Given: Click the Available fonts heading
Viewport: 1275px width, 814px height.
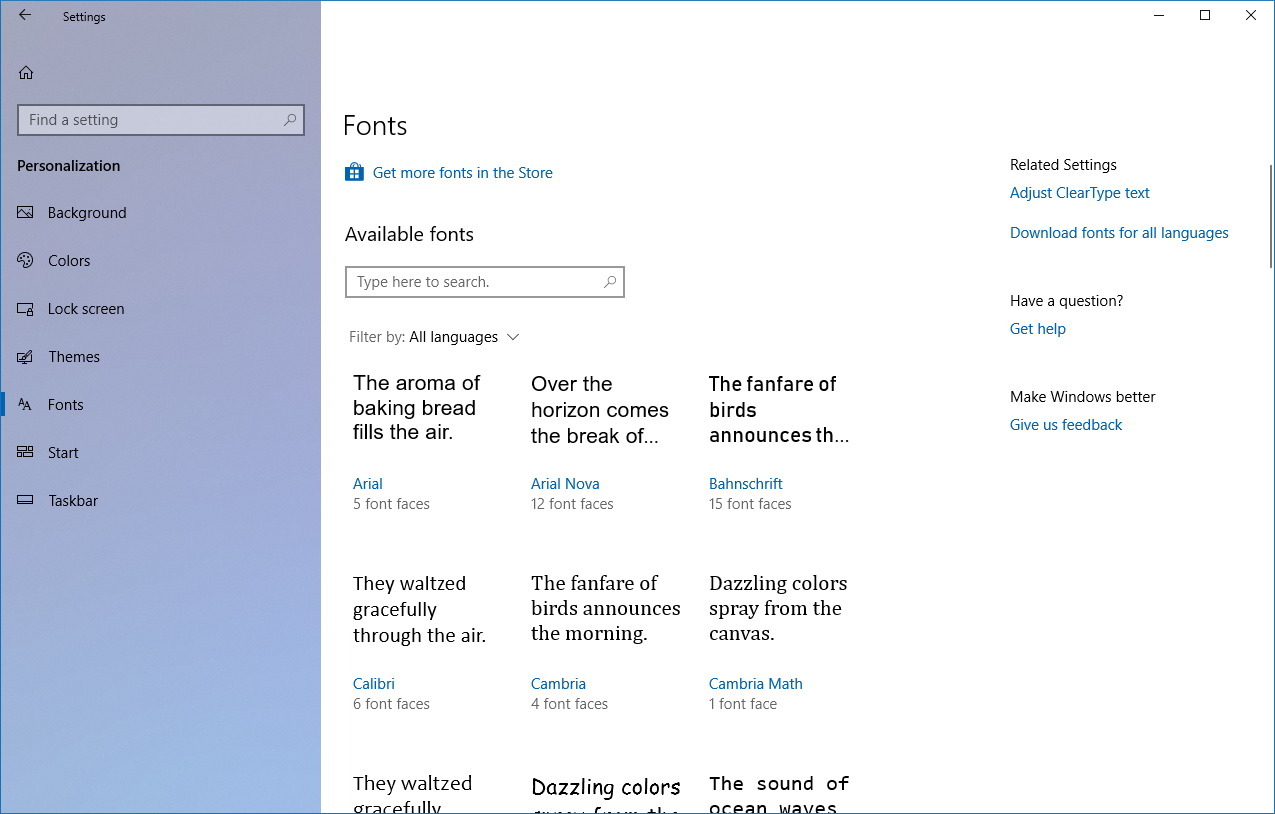Looking at the screenshot, I should [409, 234].
